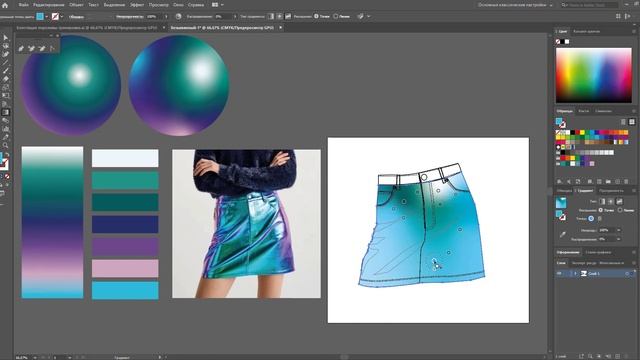Select the Line Segment tool
The width and height of the screenshot is (640, 360).
click(x=5, y=63)
